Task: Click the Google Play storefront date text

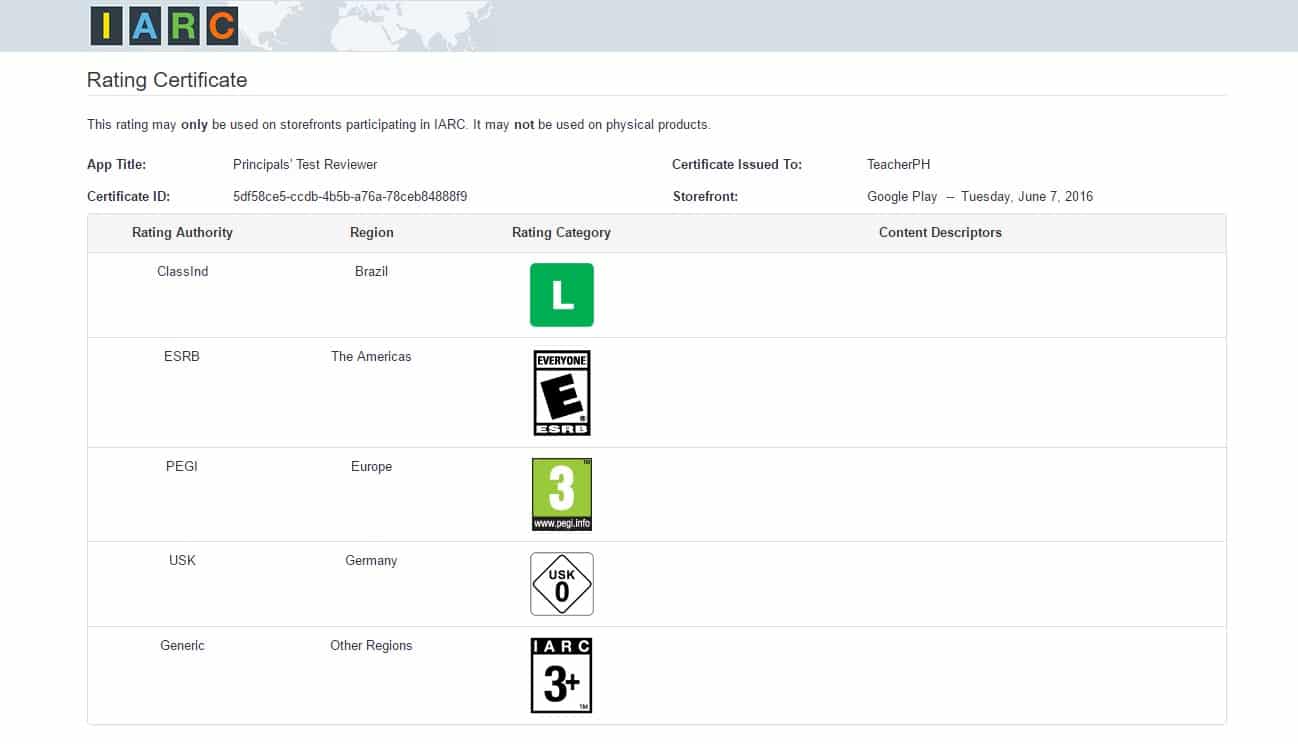Action: pos(980,196)
